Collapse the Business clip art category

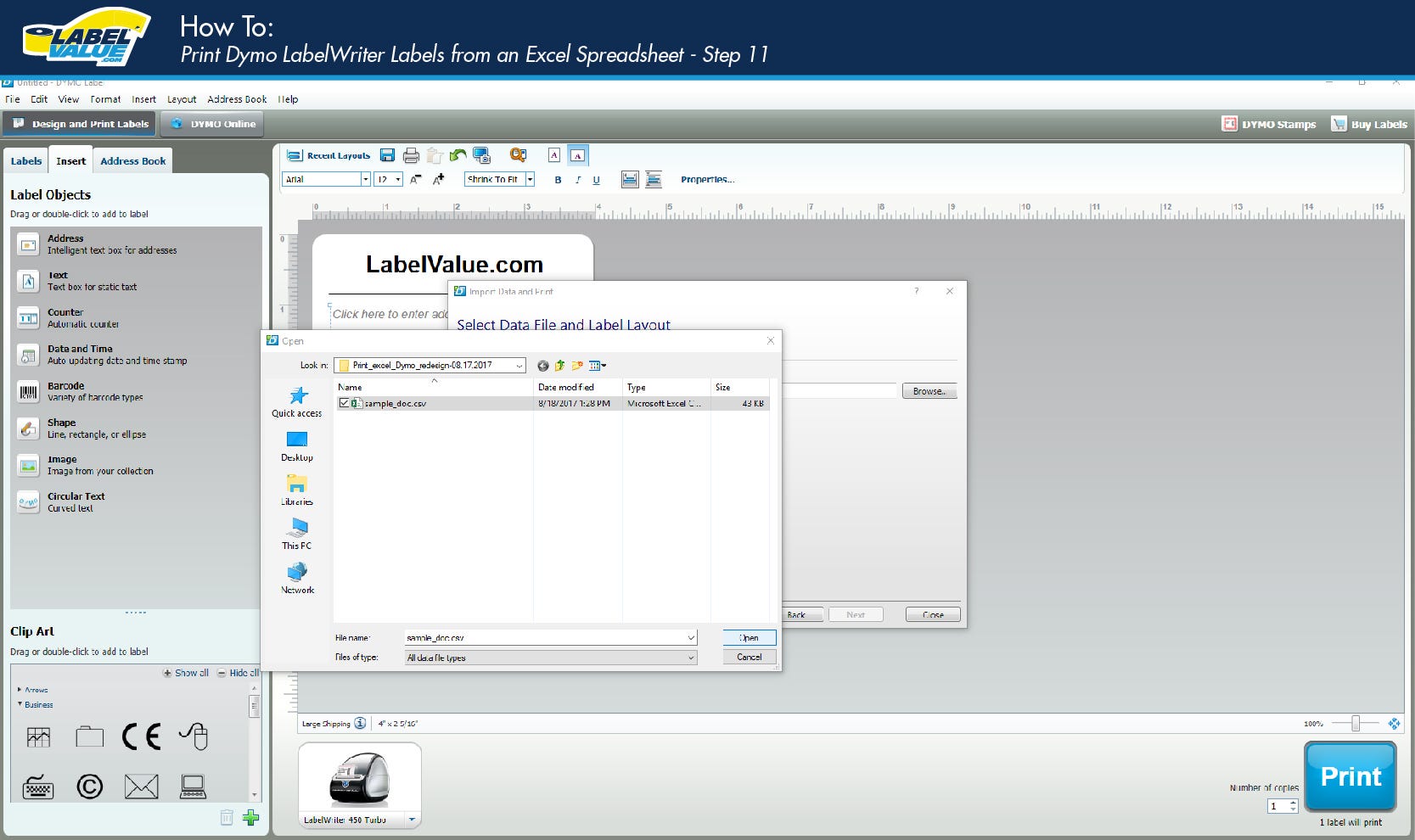[20, 704]
